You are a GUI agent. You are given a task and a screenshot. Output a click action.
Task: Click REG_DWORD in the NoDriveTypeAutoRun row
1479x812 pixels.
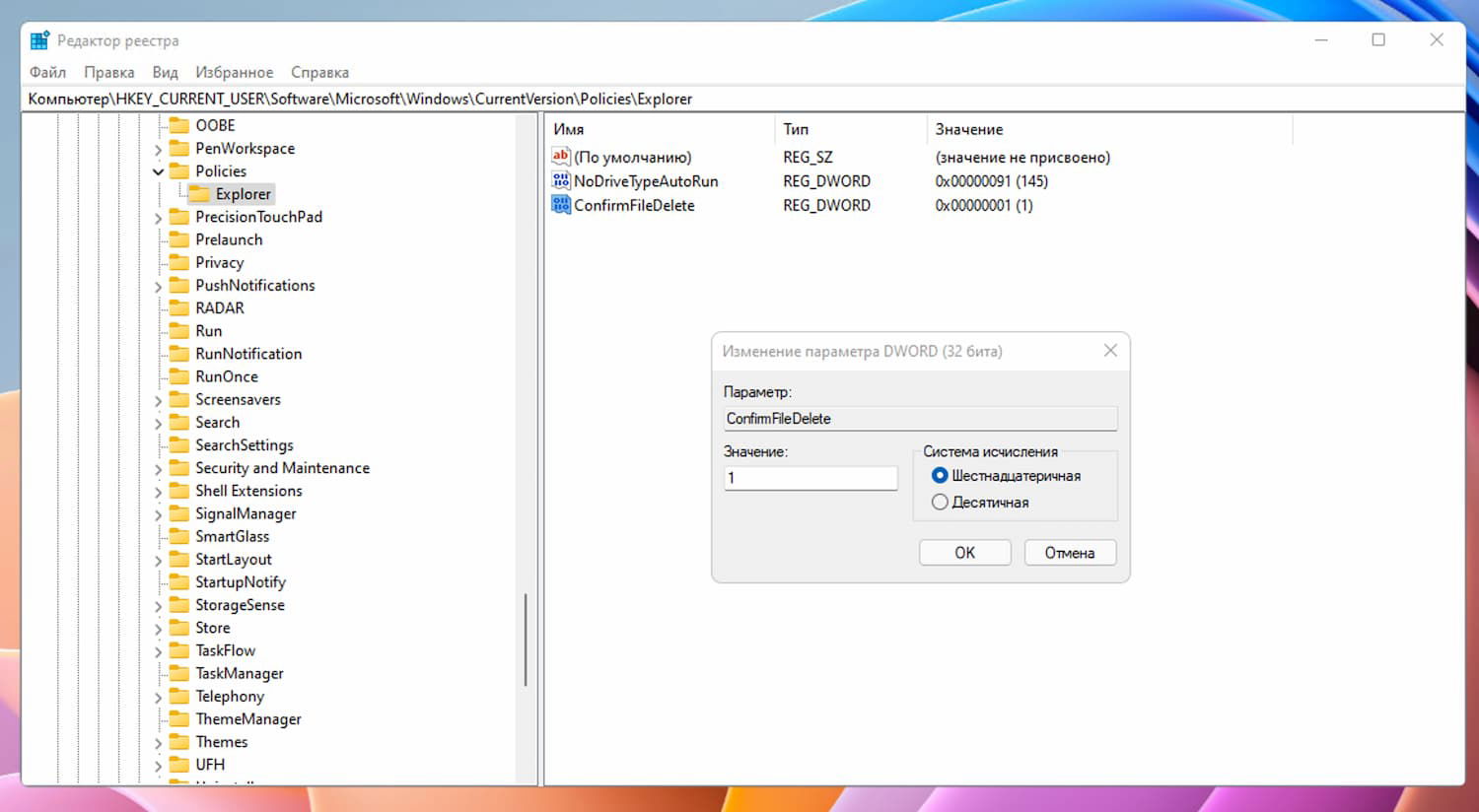(826, 181)
